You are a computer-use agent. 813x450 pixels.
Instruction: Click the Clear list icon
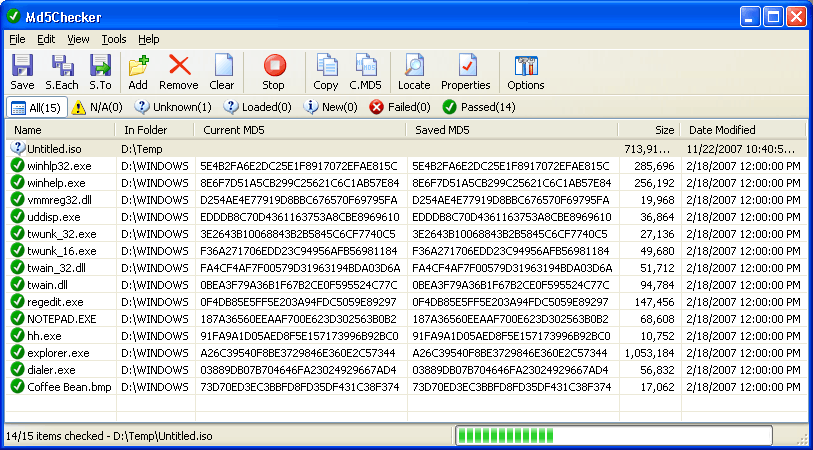tap(222, 73)
